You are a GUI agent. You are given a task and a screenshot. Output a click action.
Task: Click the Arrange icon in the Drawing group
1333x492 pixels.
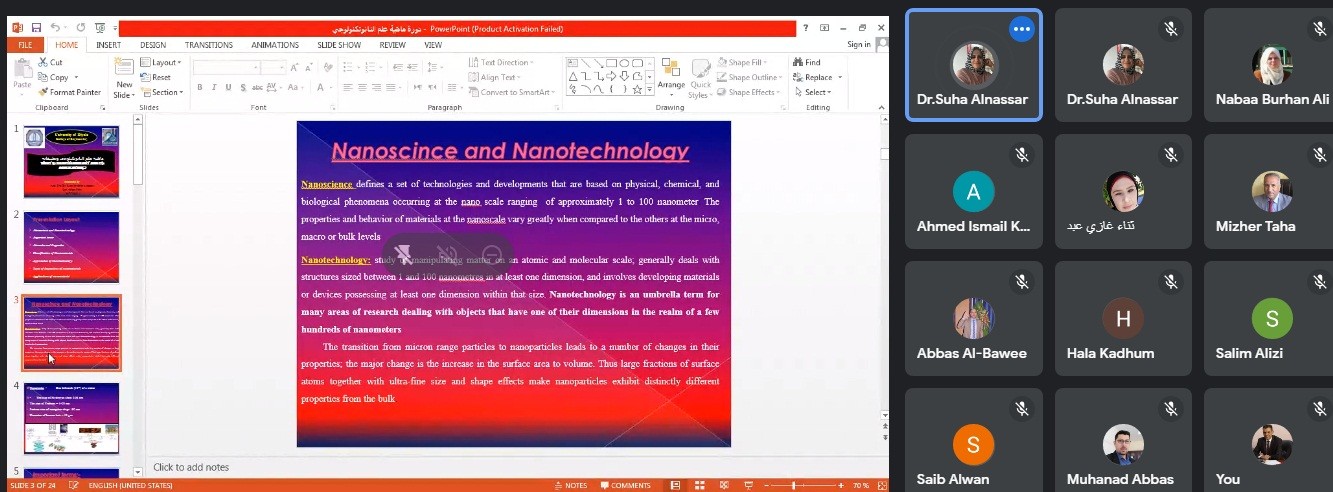(x=671, y=76)
